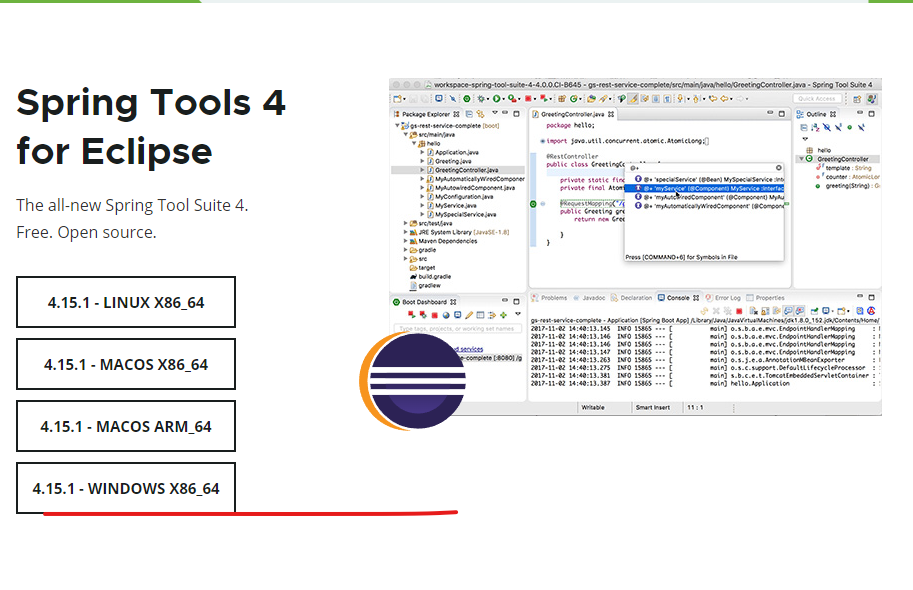
Task: Click the pencil icon in the Boot Dashboard toolbar
Action: [x=469, y=315]
